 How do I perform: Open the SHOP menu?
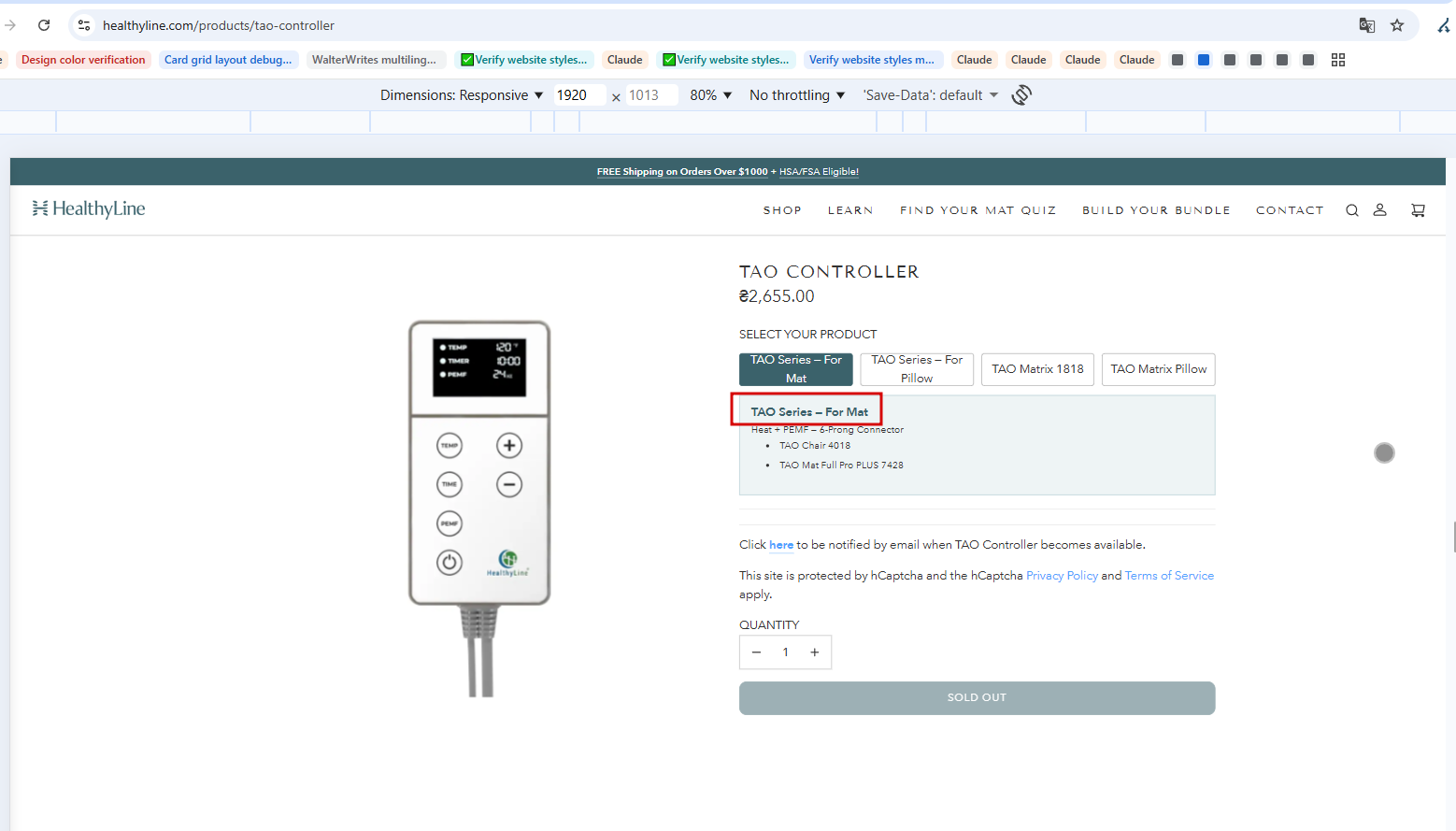782,210
